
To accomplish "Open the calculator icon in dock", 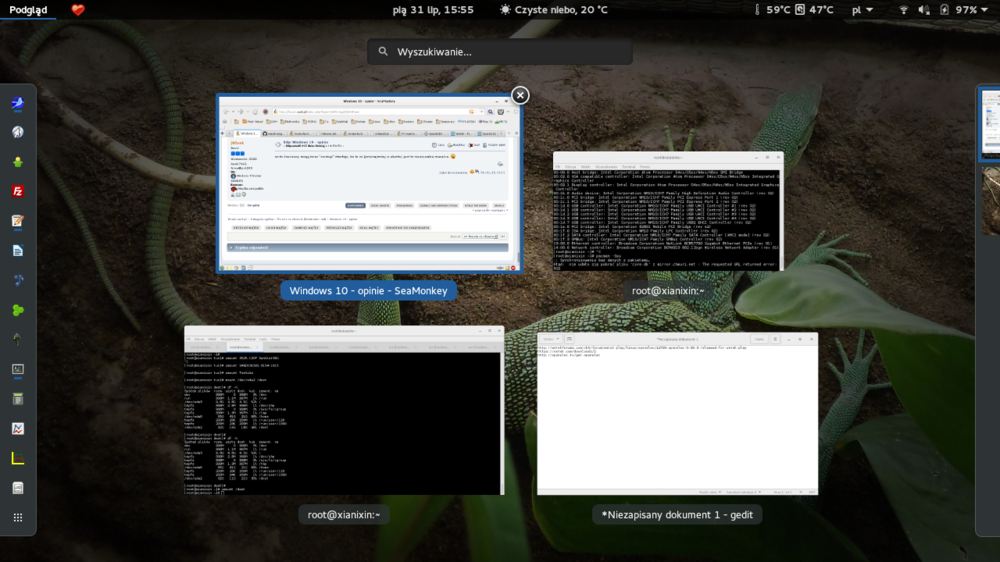I will (x=18, y=399).
